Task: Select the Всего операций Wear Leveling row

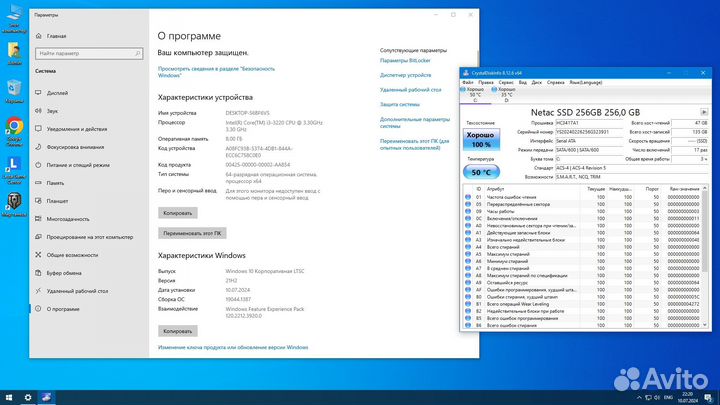Action: pos(582,304)
